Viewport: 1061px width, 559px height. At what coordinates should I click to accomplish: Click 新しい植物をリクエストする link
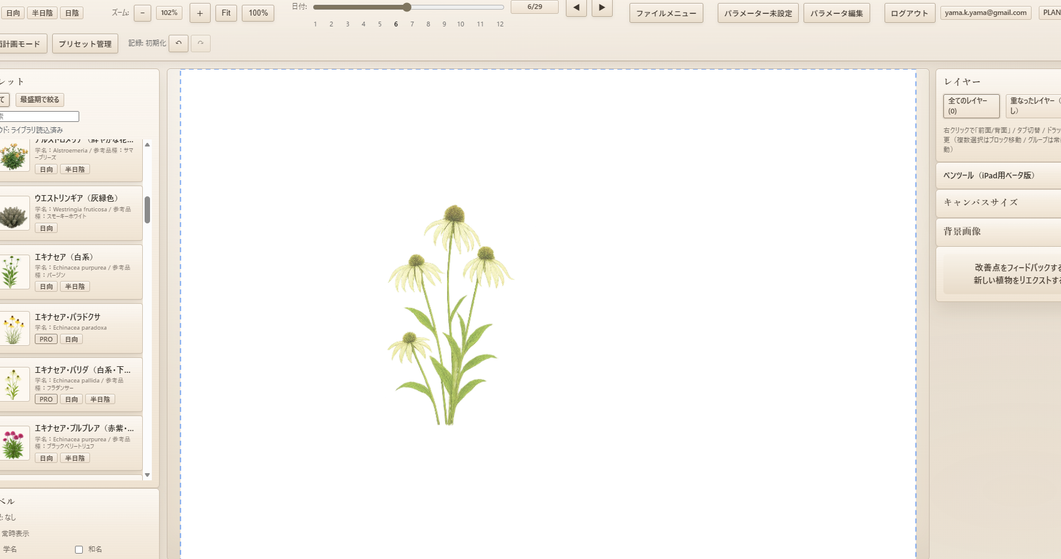click(x=1017, y=280)
